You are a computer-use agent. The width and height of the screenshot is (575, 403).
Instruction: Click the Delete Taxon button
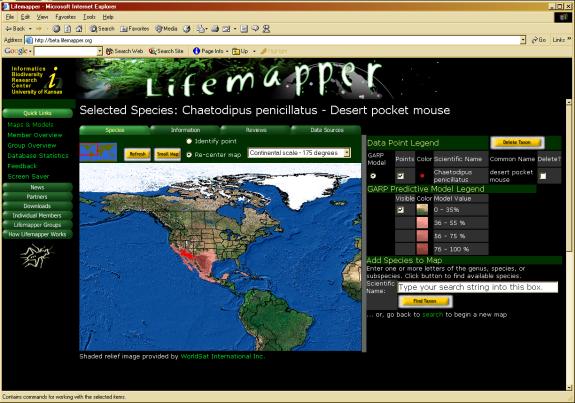pyautogui.click(x=517, y=142)
